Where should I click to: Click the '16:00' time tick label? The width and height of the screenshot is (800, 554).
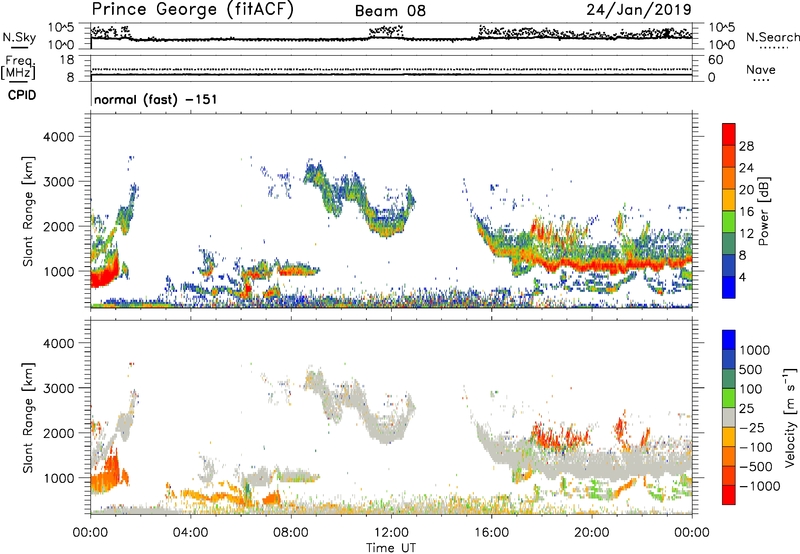(x=491, y=533)
